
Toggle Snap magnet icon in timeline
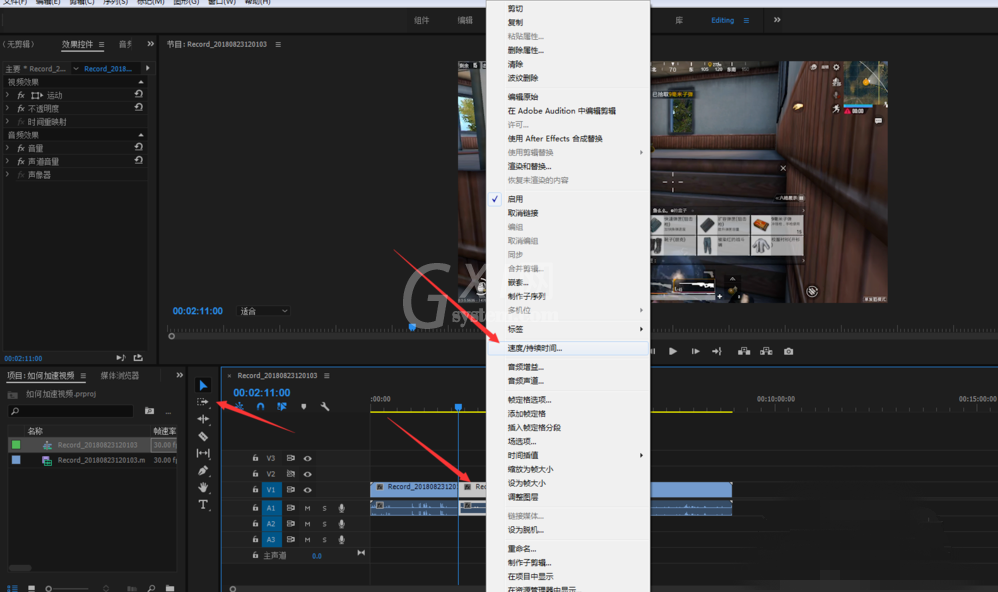click(260, 406)
